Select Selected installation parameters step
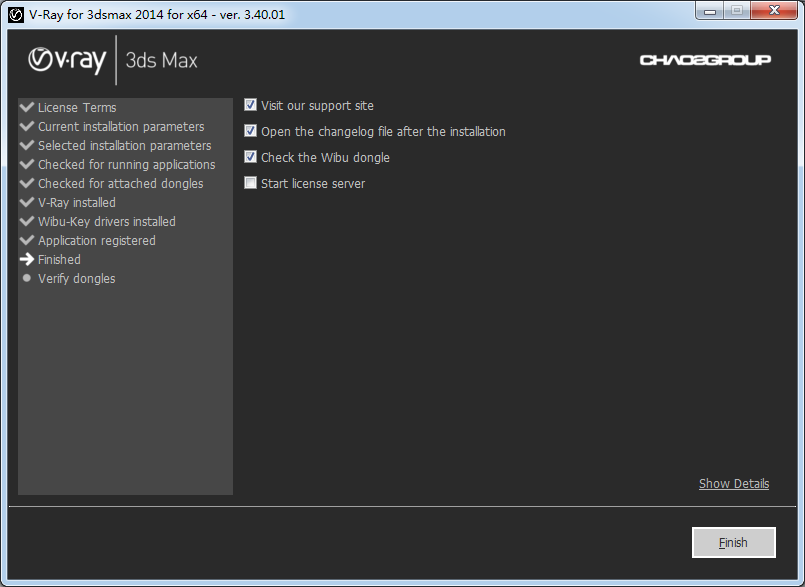805x587 pixels. coord(124,145)
